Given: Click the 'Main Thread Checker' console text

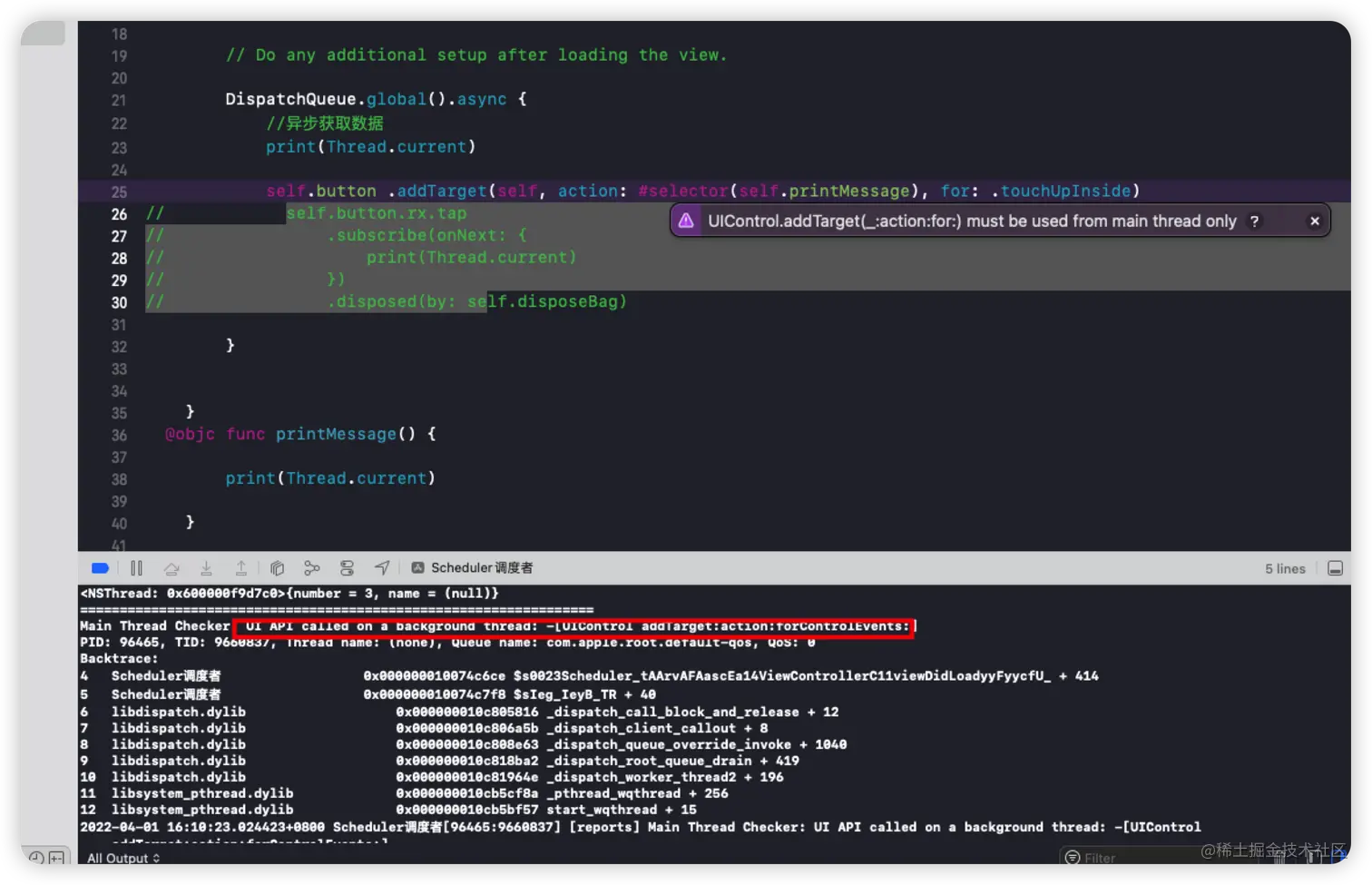Looking at the screenshot, I should [x=154, y=626].
